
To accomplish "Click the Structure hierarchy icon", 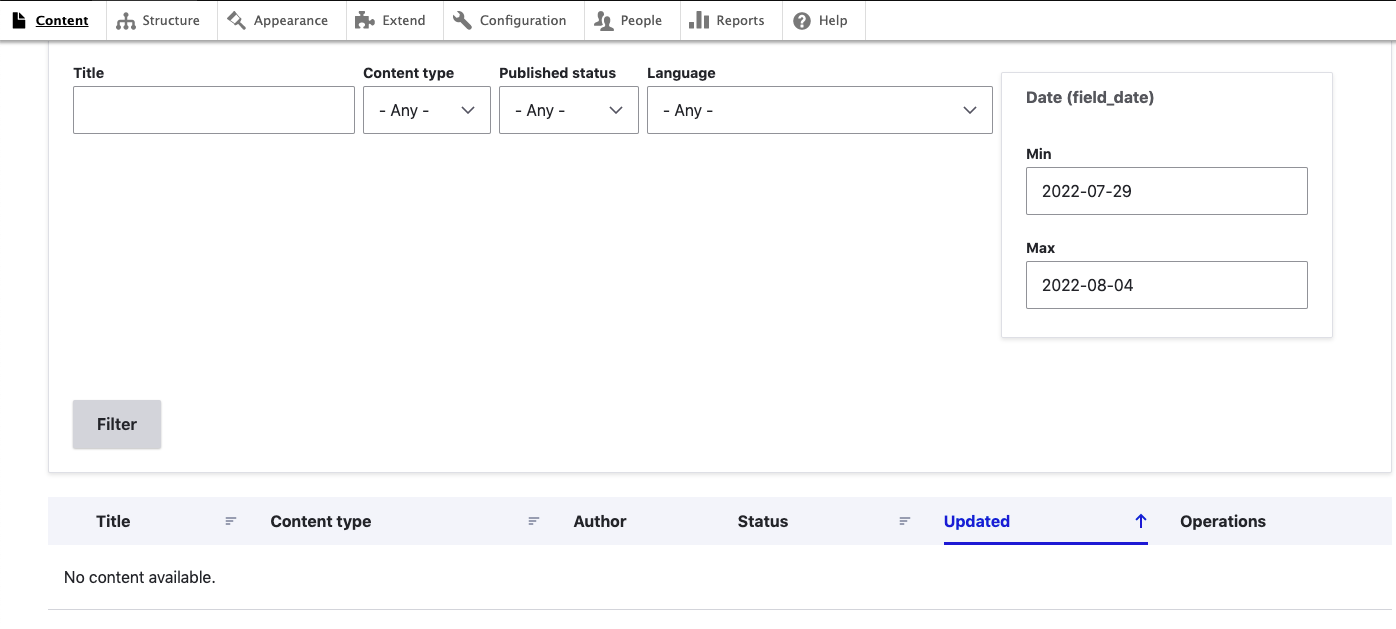I will click(x=126, y=20).
